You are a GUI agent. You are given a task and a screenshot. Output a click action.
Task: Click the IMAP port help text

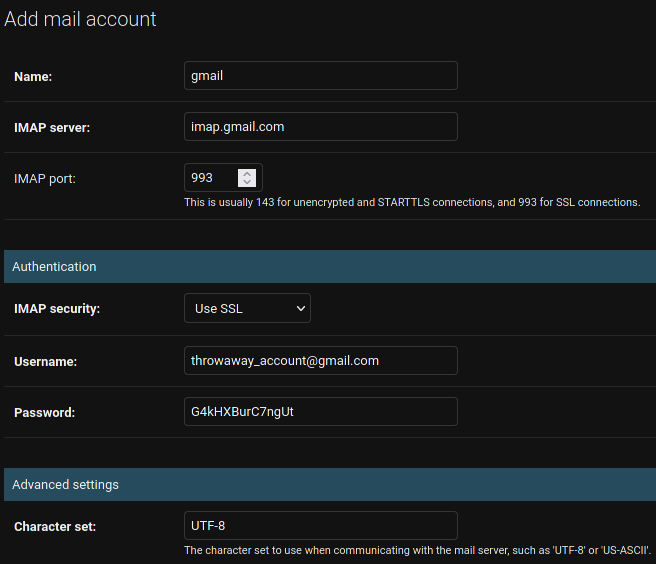click(x=412, y=203)
